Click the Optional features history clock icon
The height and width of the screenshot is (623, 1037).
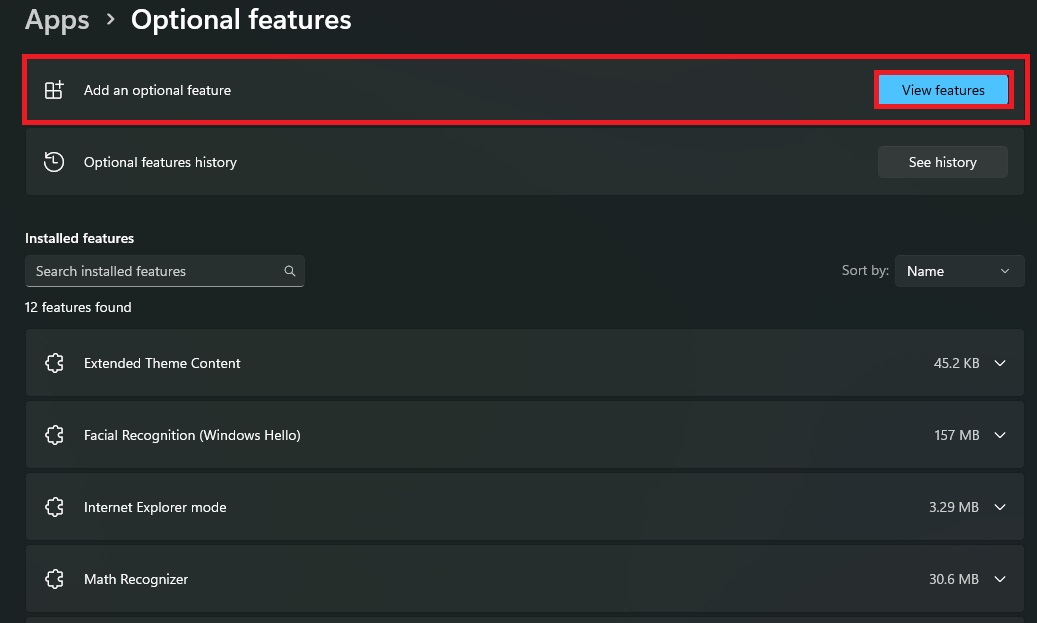tap(54, 162)
